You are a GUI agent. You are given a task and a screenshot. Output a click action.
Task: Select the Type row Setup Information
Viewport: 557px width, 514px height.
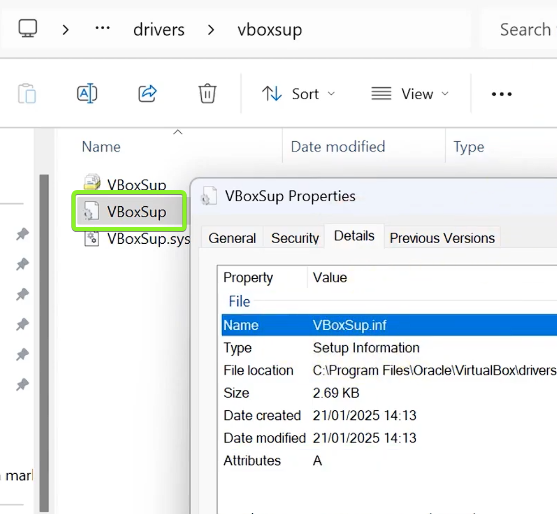389,348
